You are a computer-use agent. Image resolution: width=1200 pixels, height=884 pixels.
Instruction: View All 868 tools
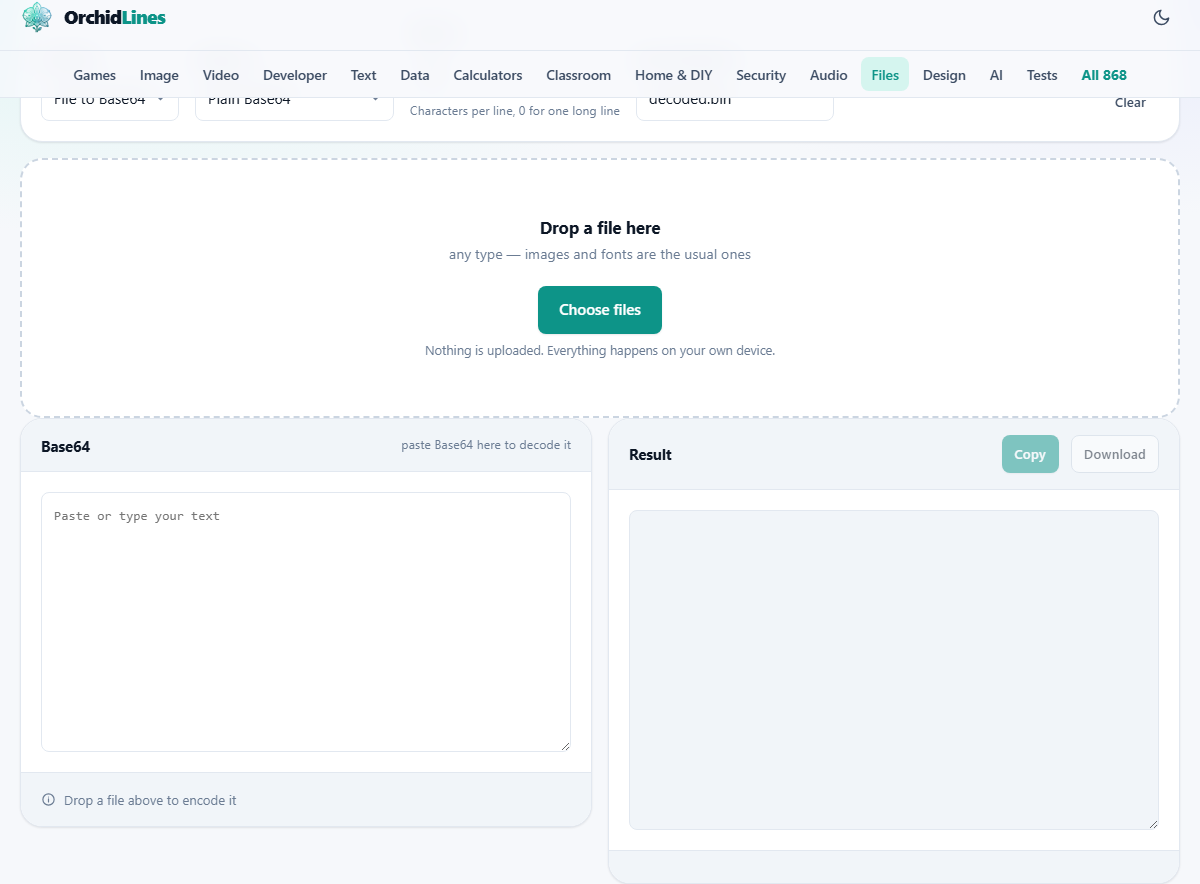tap(1104, 75)
